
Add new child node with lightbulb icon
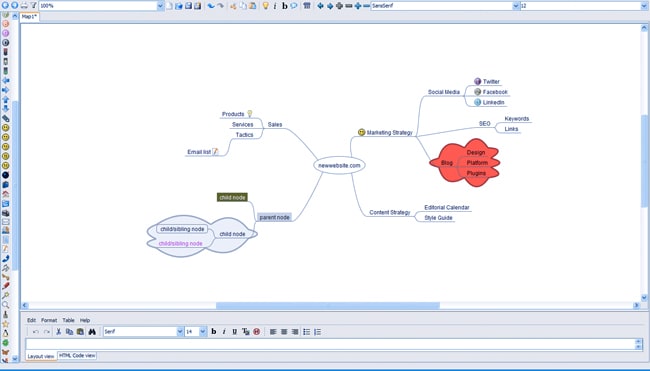pos(266,6)
